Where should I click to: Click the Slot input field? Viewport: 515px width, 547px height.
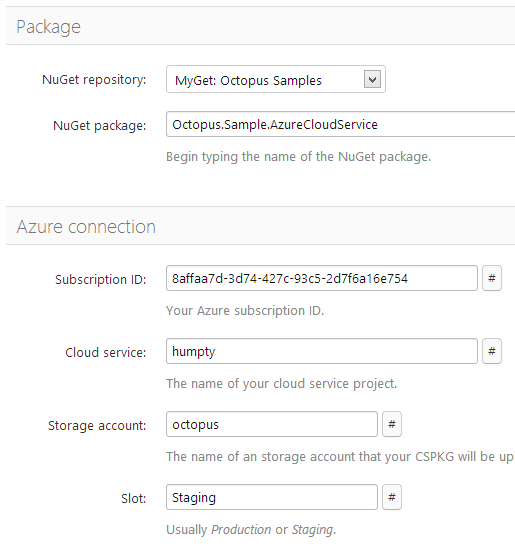(272, 497)
